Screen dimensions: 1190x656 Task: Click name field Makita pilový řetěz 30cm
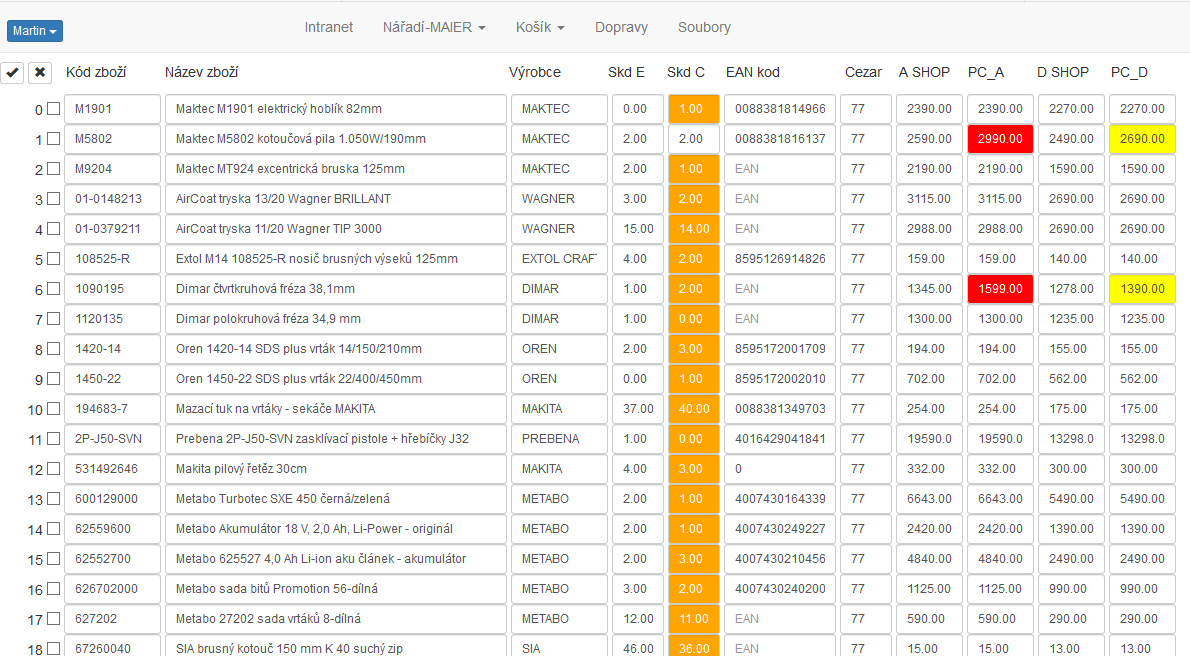pyautogui.click(x=336, y=469)
